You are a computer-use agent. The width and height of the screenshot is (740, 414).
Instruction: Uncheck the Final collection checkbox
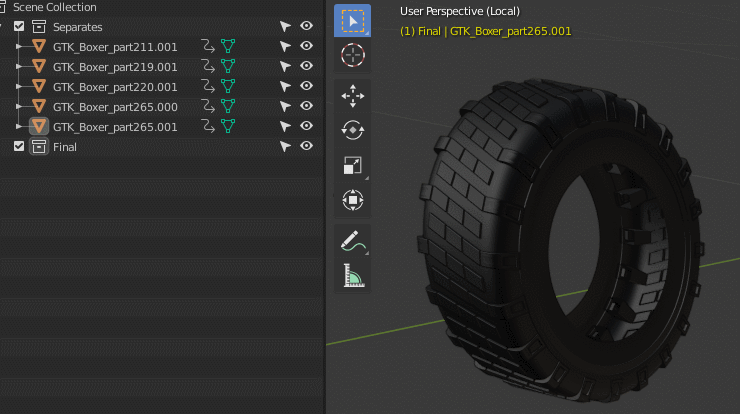(x=19, y=146)
